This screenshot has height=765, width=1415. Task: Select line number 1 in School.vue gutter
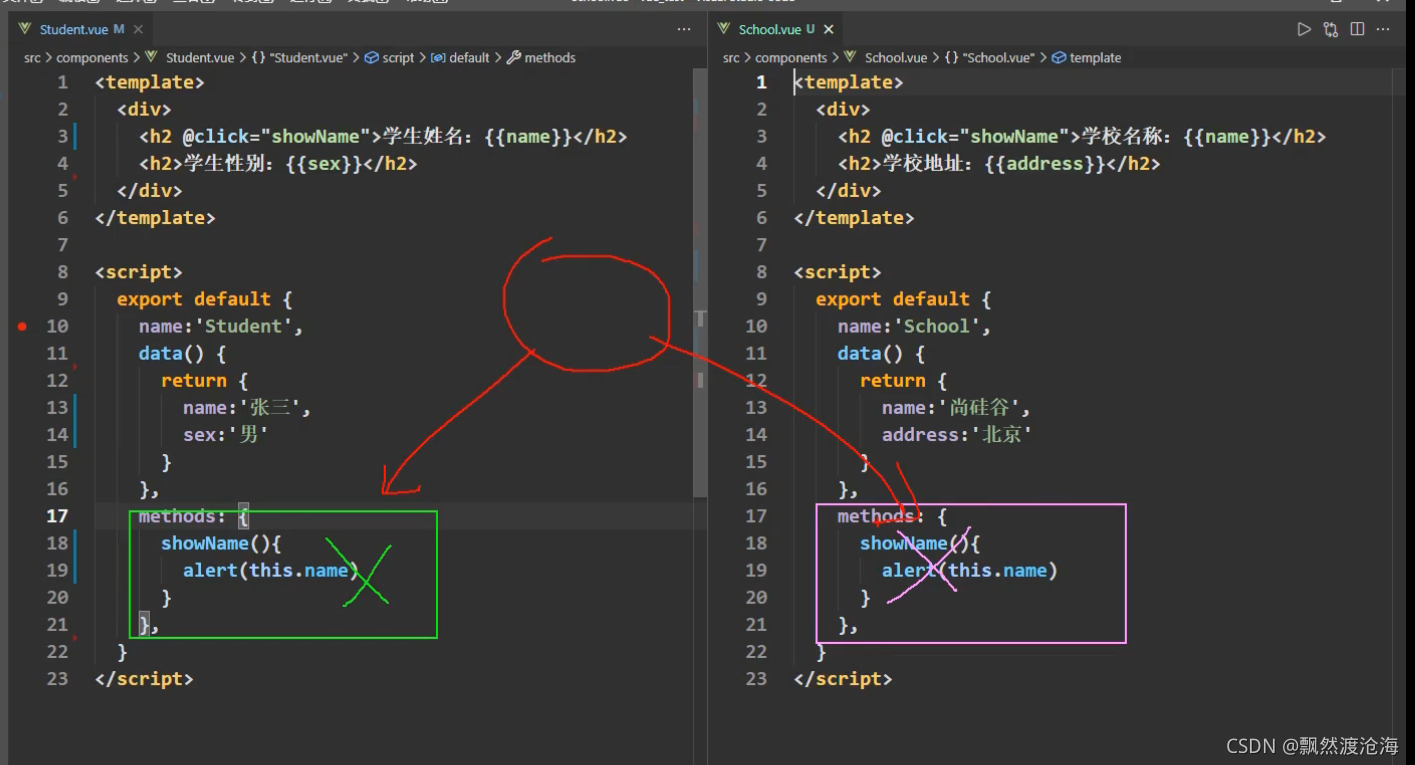(x=761, y=82)
